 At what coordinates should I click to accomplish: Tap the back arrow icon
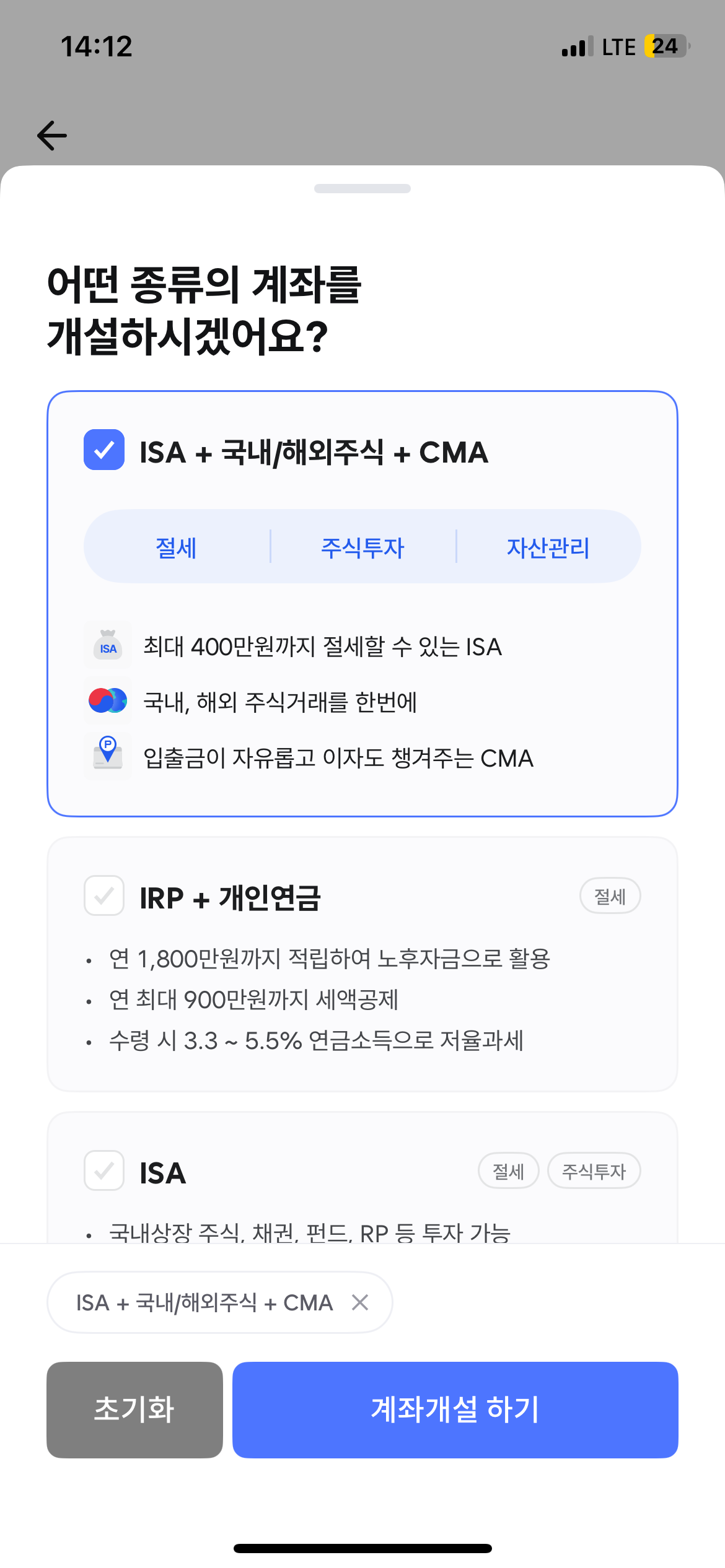pyautogui.click(x=52, y=136)
